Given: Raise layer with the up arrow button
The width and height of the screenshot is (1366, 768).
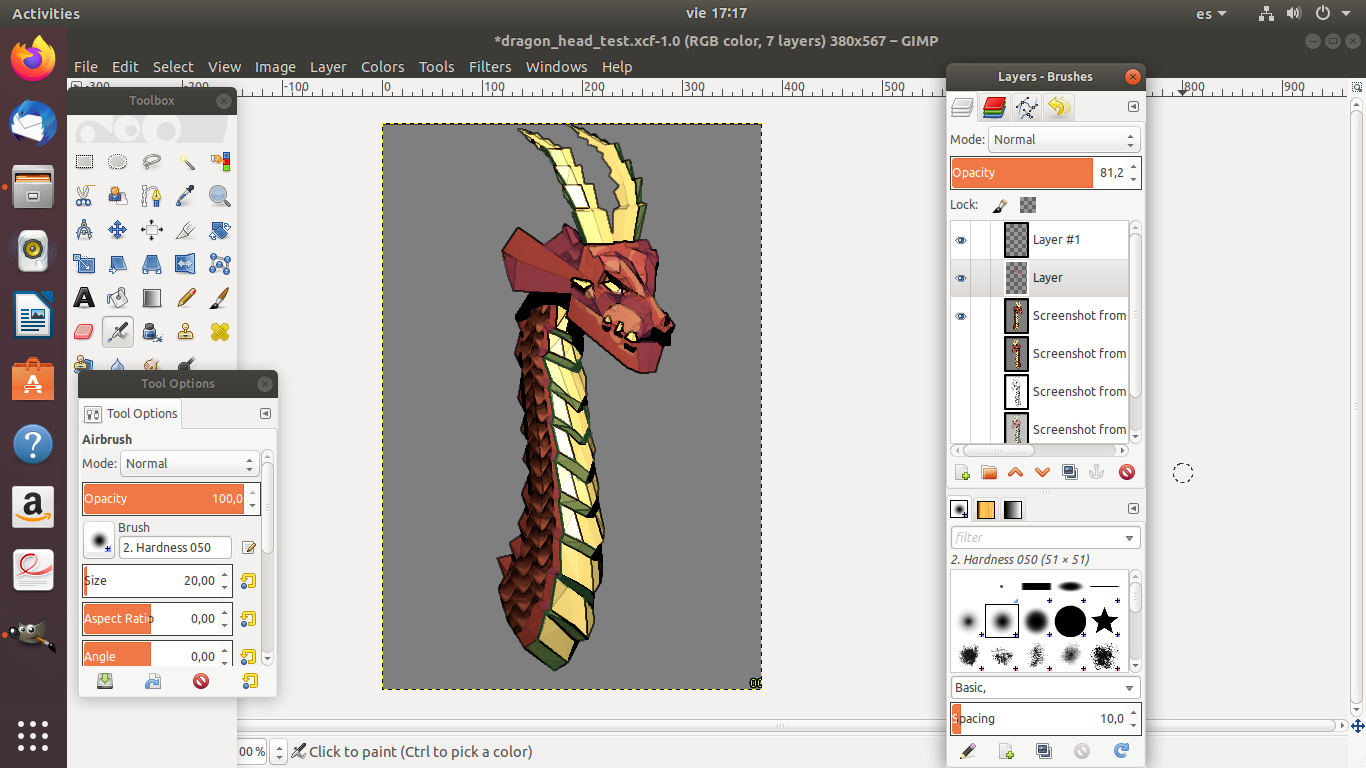Looking at the screenshot, I should [1015, 473].
